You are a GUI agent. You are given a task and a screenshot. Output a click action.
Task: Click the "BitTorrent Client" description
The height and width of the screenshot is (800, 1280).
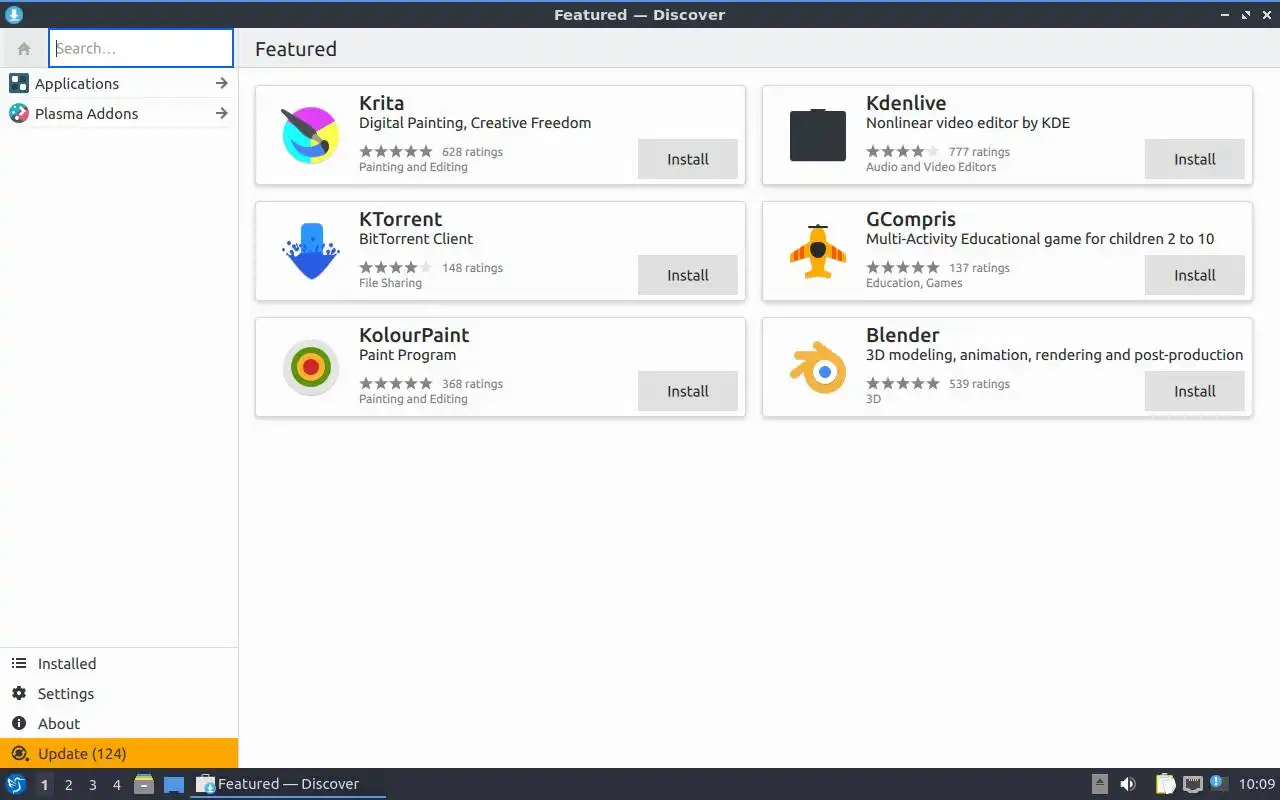416,239
